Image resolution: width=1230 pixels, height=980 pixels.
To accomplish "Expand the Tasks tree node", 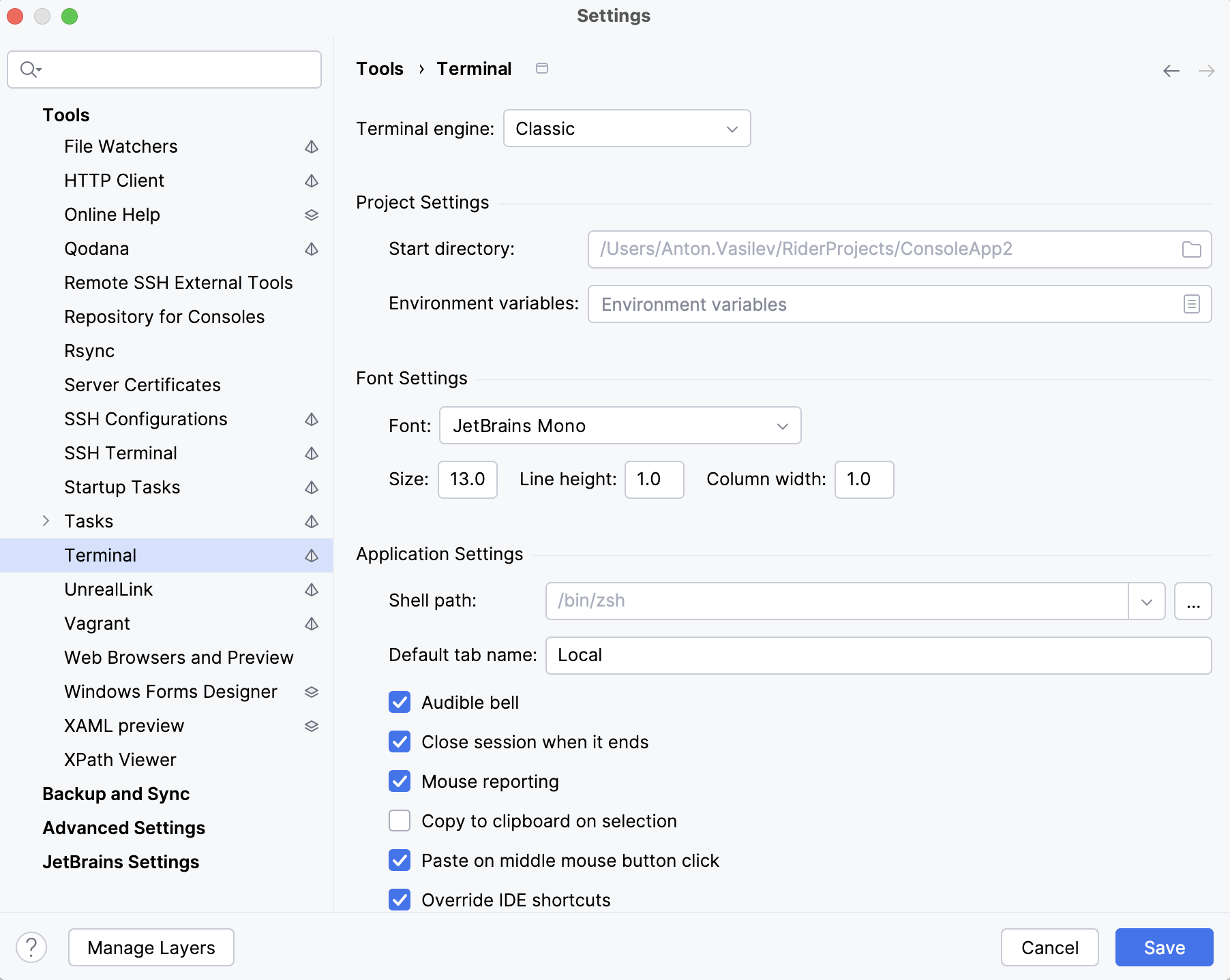I will click(46, 521).
